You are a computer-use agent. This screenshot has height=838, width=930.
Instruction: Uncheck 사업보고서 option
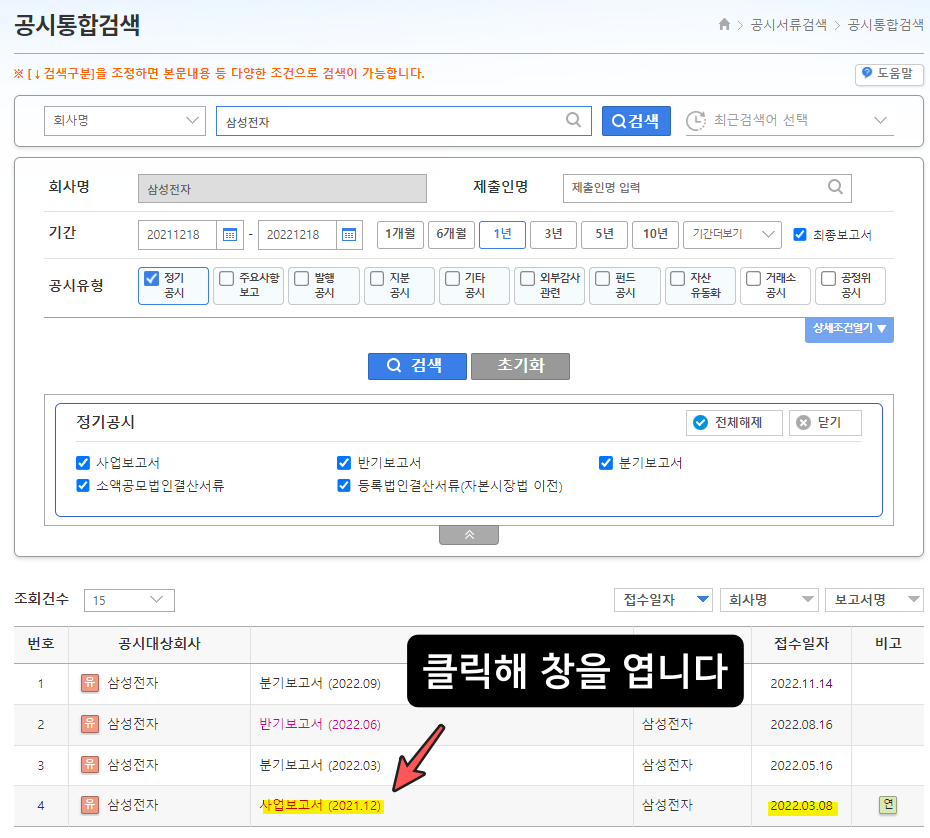coord(83,463)
